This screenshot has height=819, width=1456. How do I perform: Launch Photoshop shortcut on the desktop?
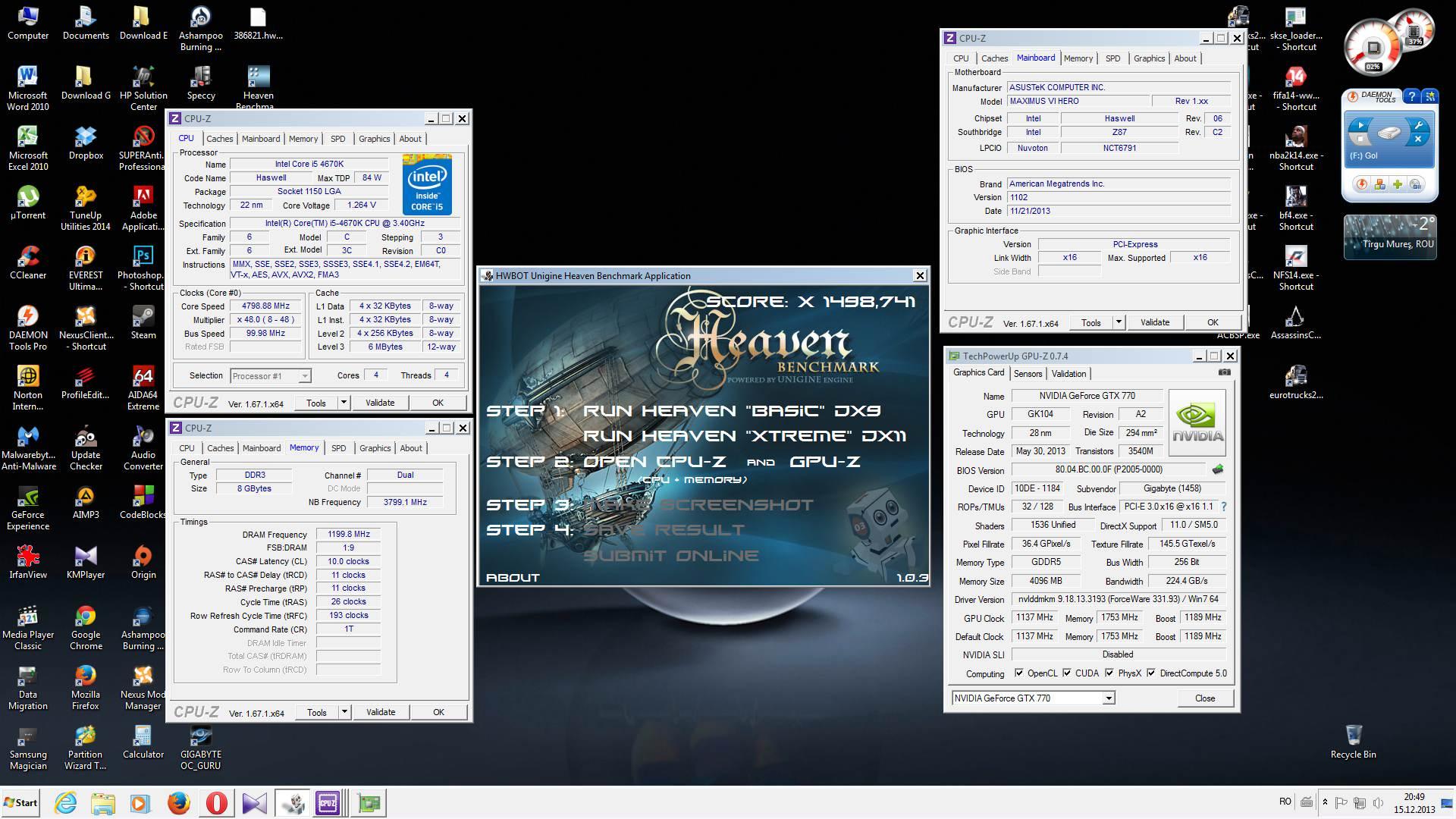143,268
